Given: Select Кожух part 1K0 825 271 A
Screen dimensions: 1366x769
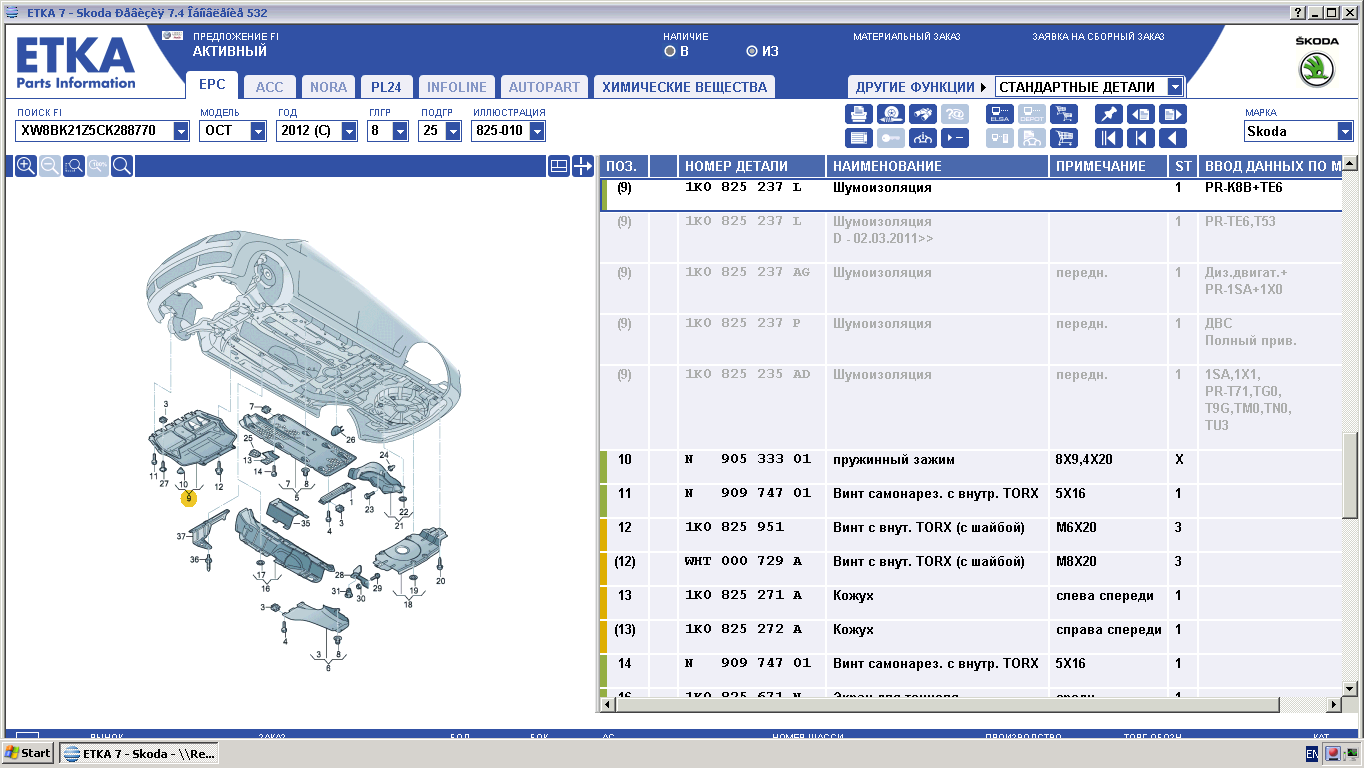Looking at the screenshot, I should pyautogui.click(x=970, y=603).
